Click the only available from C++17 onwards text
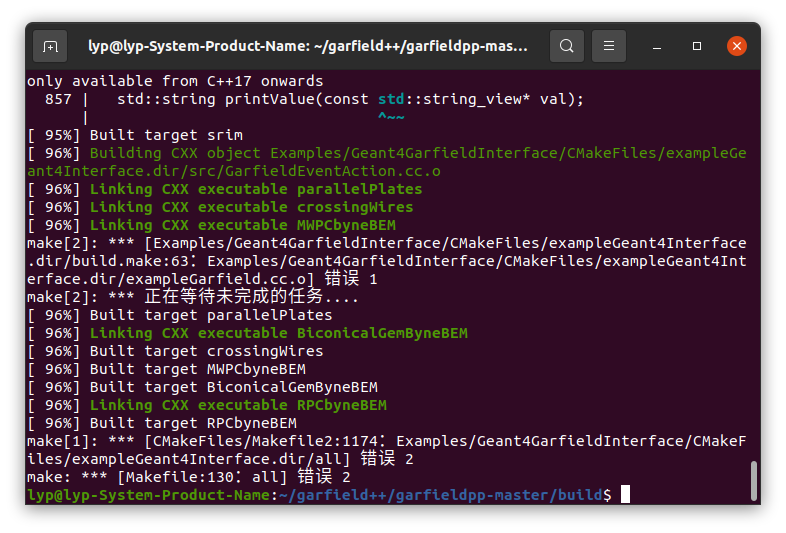786x533 pixels. pyautogui.click(x=175, y=81)
